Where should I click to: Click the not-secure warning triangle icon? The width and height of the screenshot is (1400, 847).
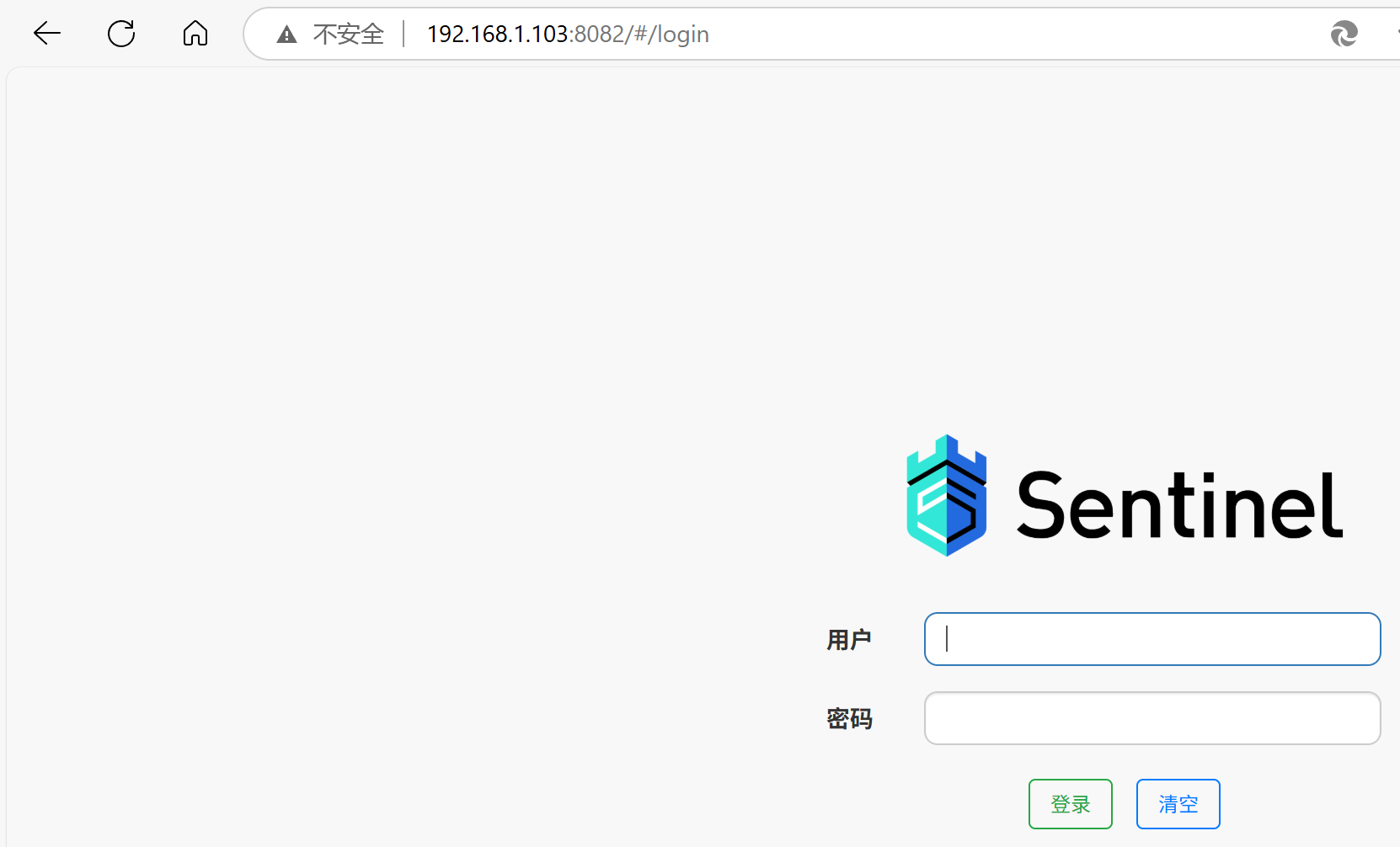click(287, 35)
